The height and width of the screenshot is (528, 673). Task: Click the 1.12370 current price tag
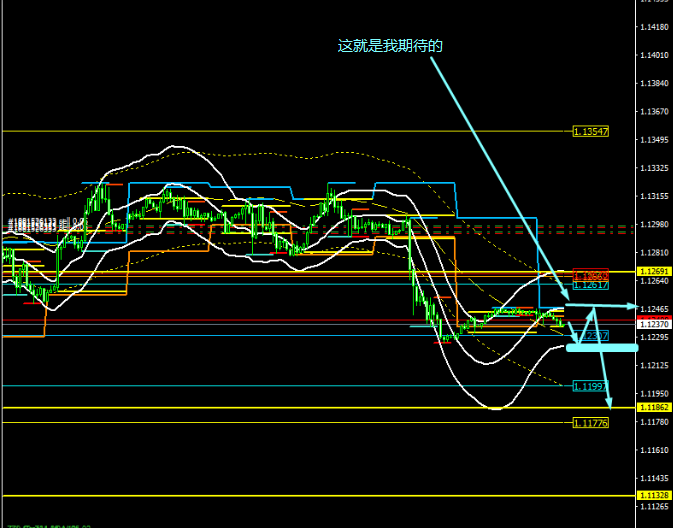point(654,324)
